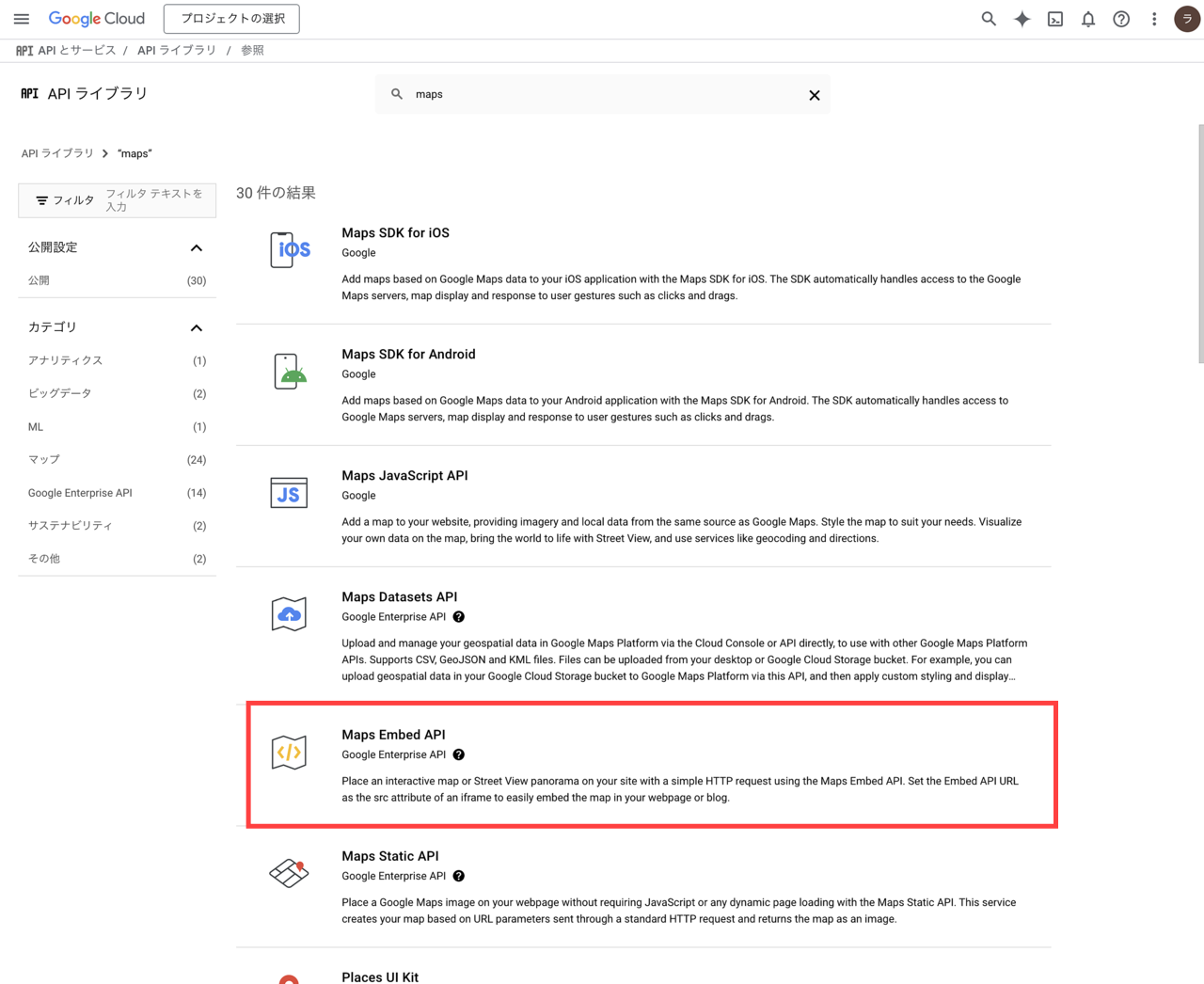
Task: Collapse the カテゴリ section
Action: coord(197,327)
